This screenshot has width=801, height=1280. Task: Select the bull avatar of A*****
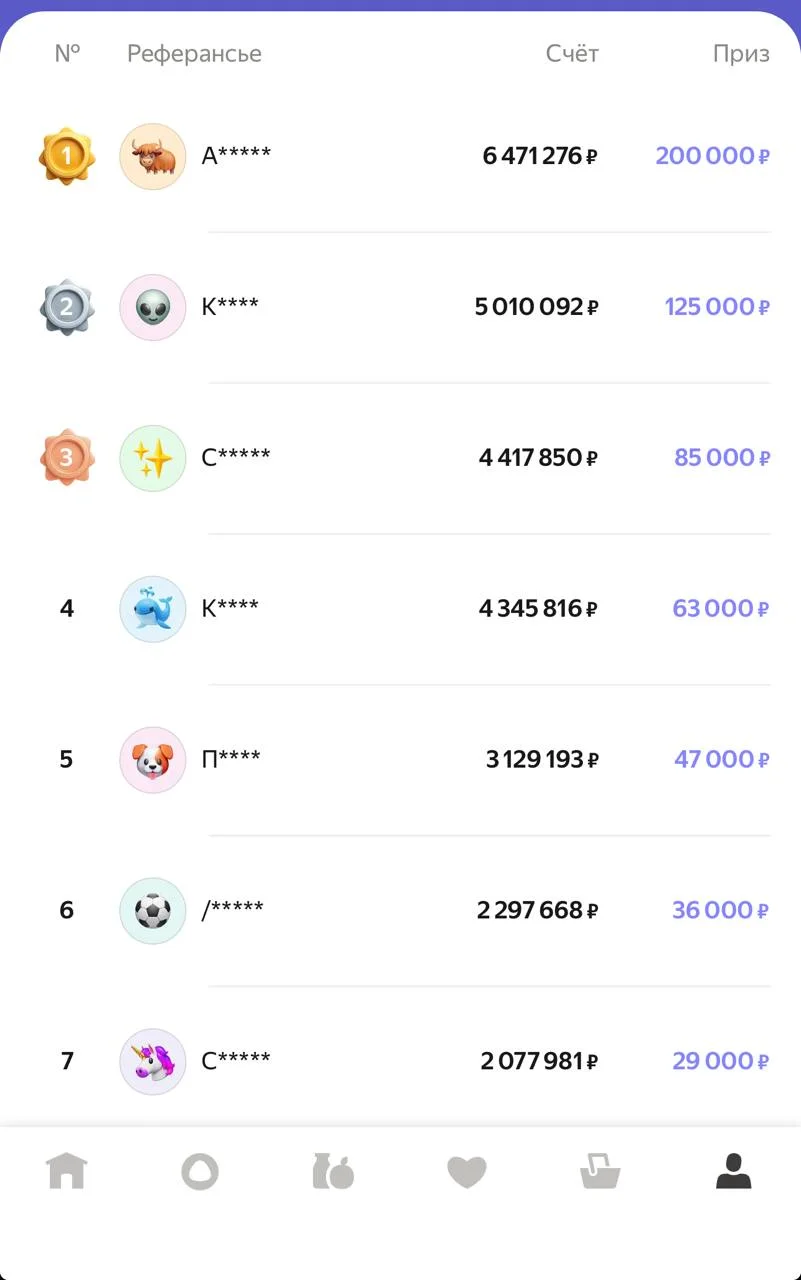pos(153,157)
